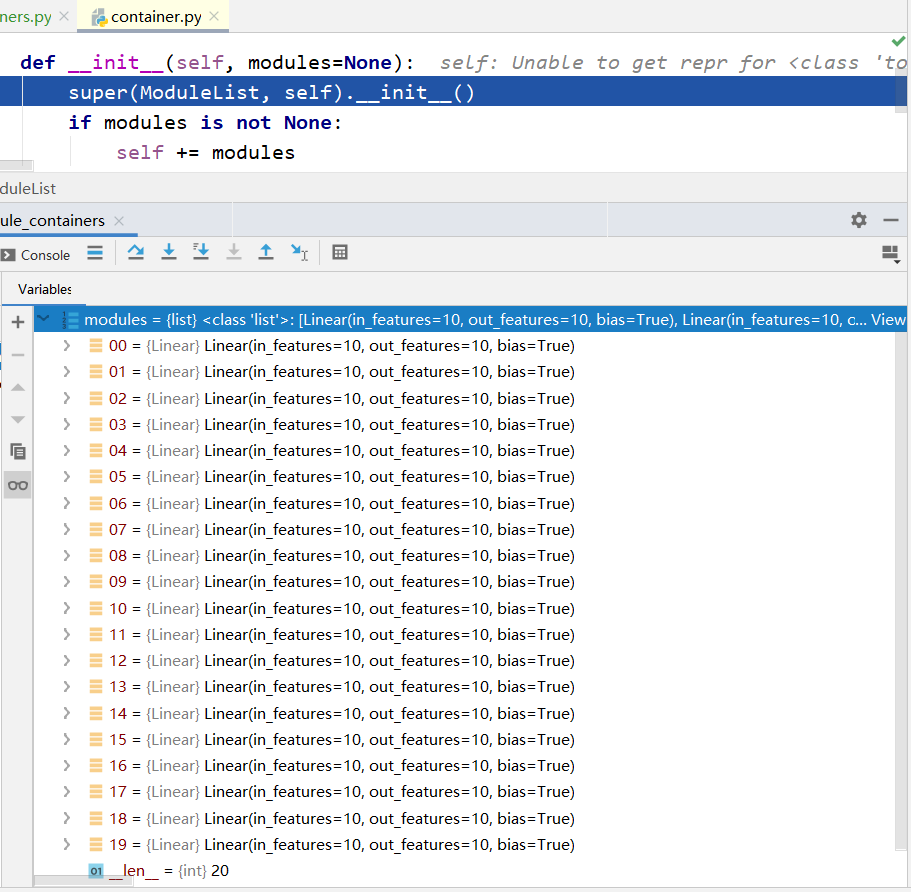Click the horizontal scrollbar in Variables
911x892 pixels.
(84, 881)
